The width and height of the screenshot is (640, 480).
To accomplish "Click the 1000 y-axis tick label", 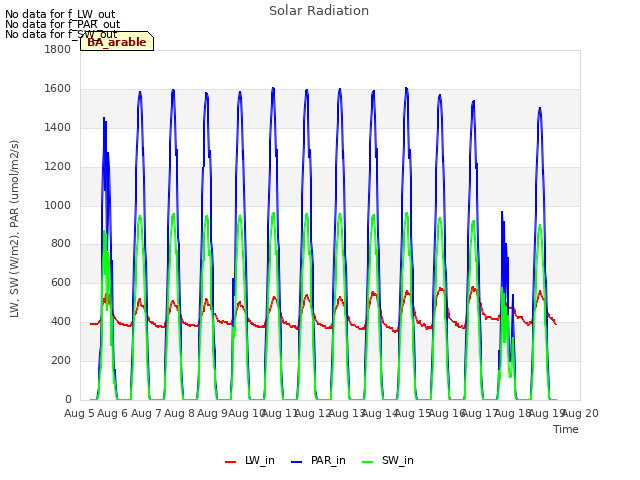I will coord(58,205).
